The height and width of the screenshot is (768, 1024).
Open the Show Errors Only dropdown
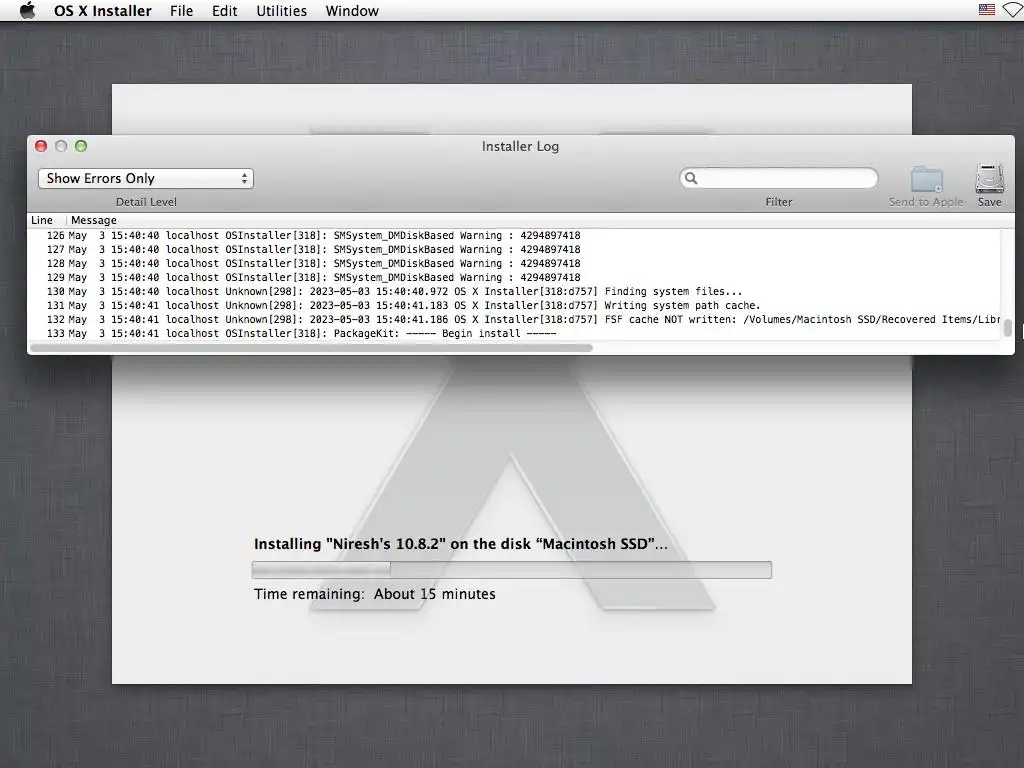146,178
